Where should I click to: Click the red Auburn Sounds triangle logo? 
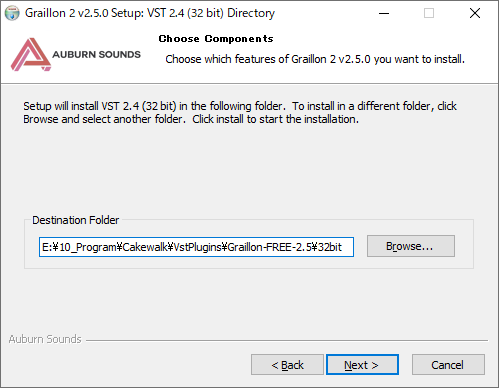30,54
